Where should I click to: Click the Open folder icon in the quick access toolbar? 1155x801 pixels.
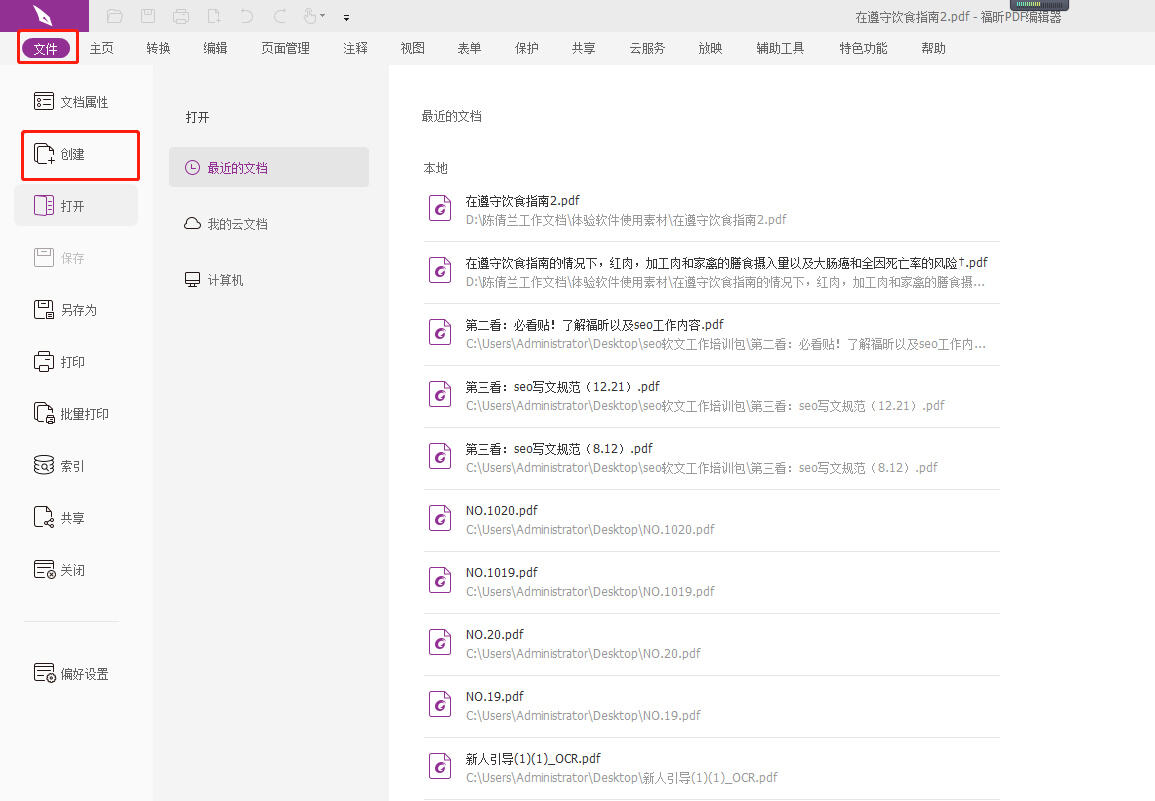tap(113, 16)
